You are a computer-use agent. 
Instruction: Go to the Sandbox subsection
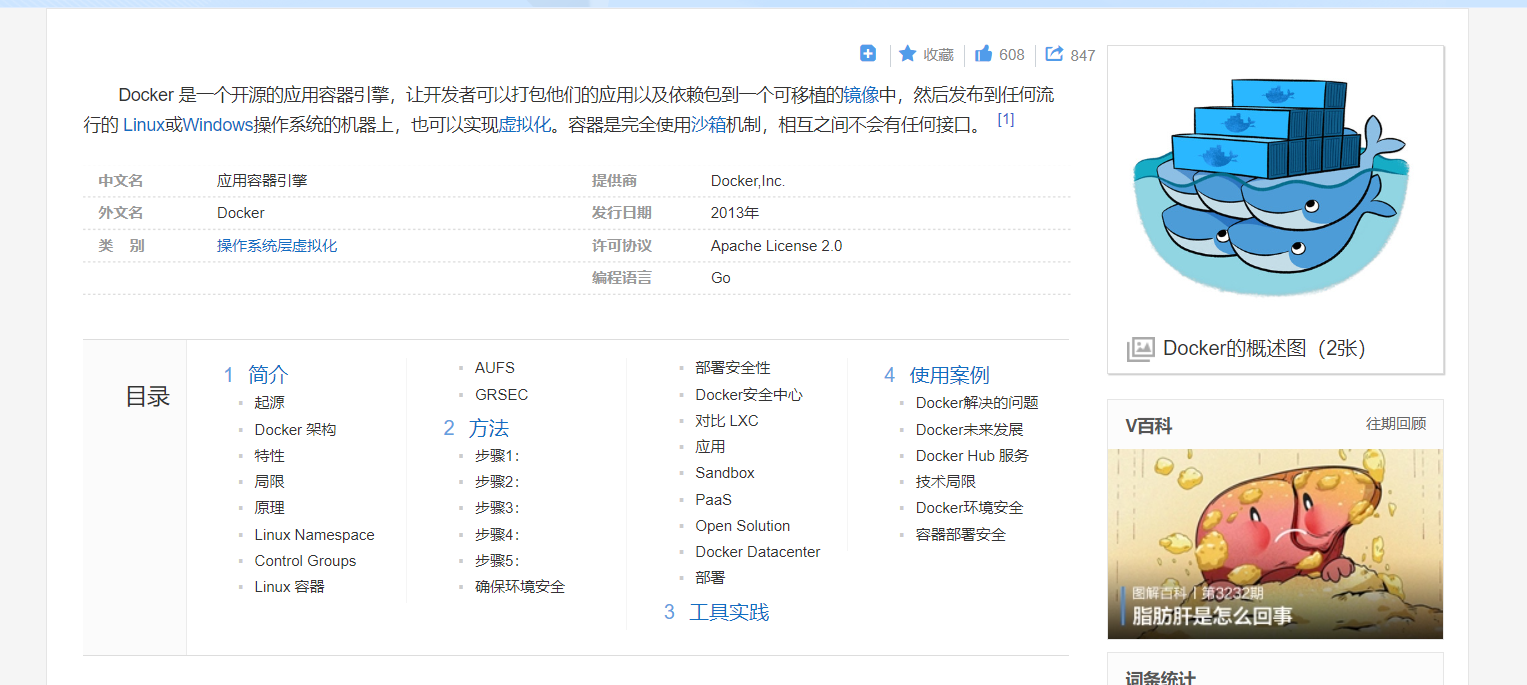[x=725, y=473]
